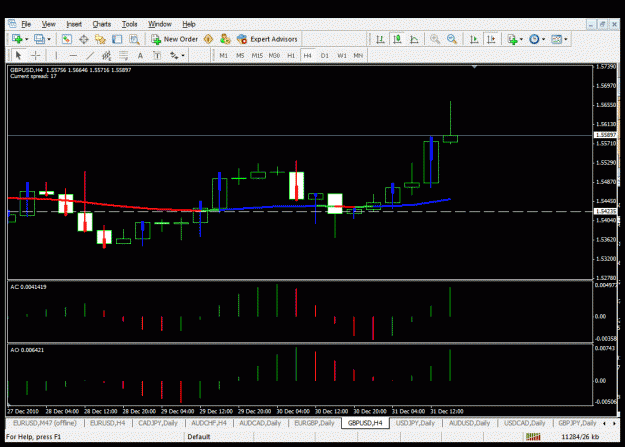Open the Charts menu

click(102, 24)
